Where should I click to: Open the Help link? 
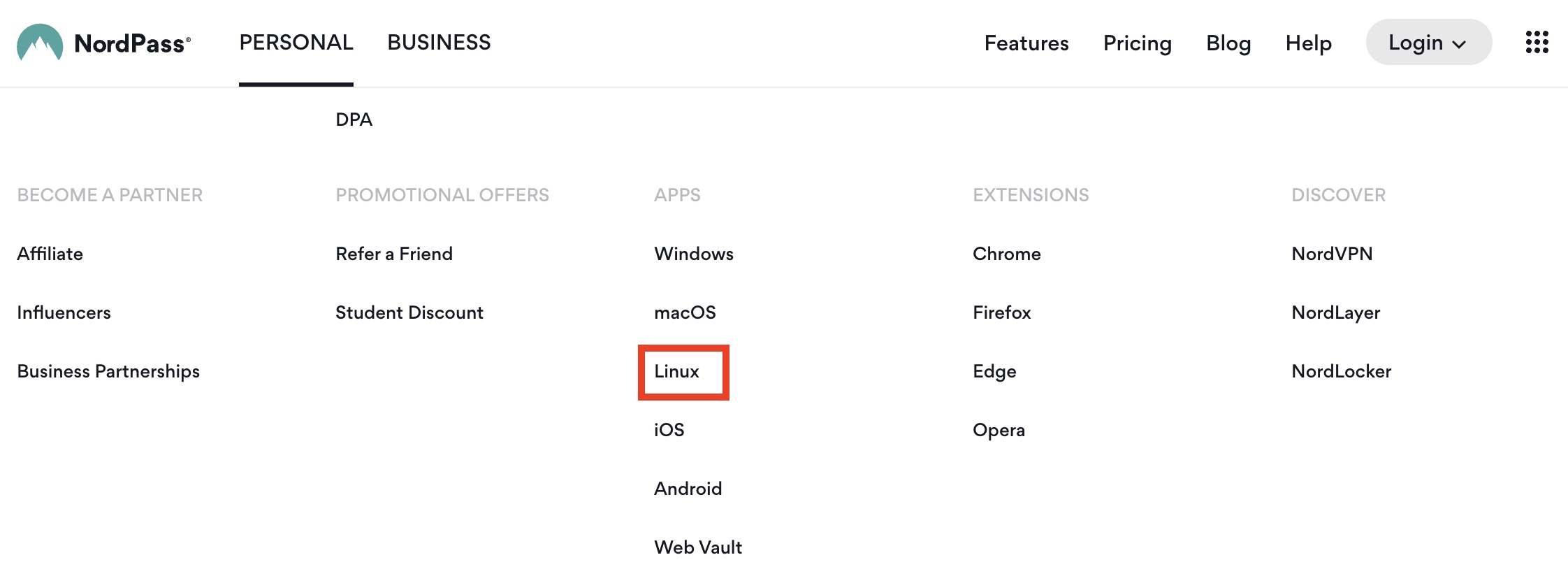tap(1308, 43)
